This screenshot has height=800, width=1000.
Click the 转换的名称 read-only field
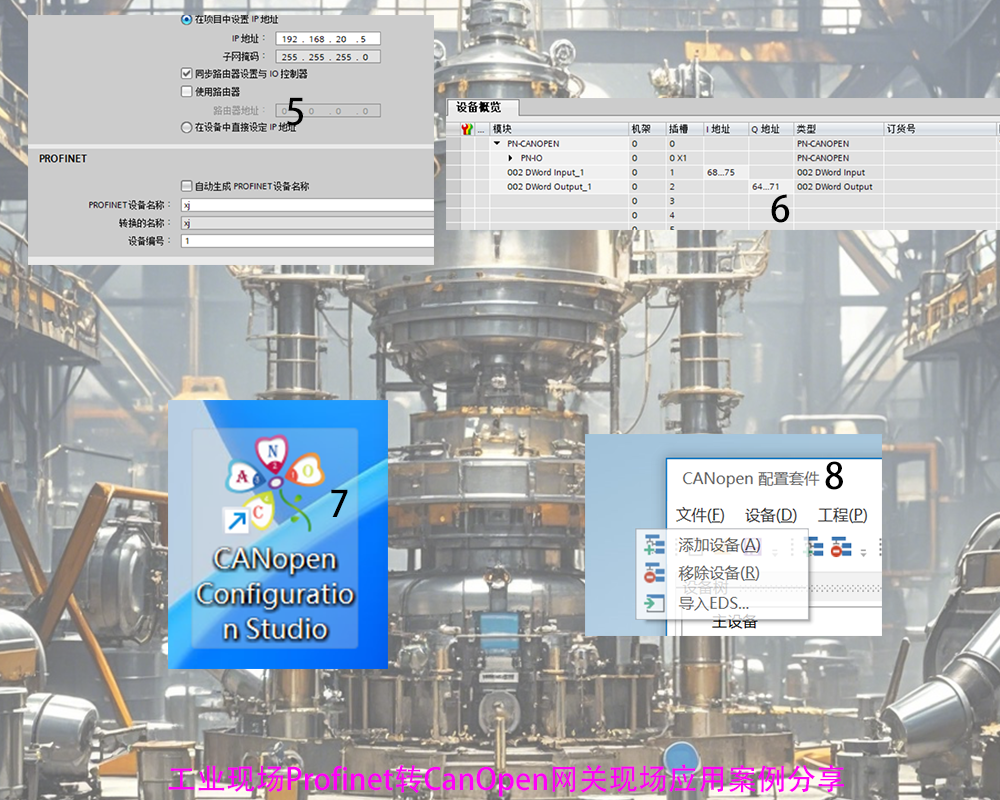coord(307,223)
